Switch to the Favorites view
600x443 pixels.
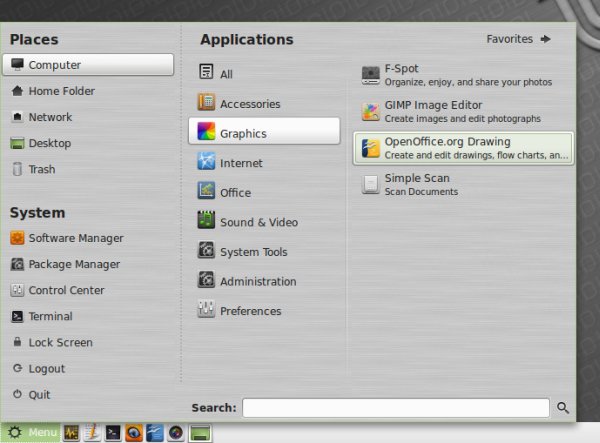[518, 39]
